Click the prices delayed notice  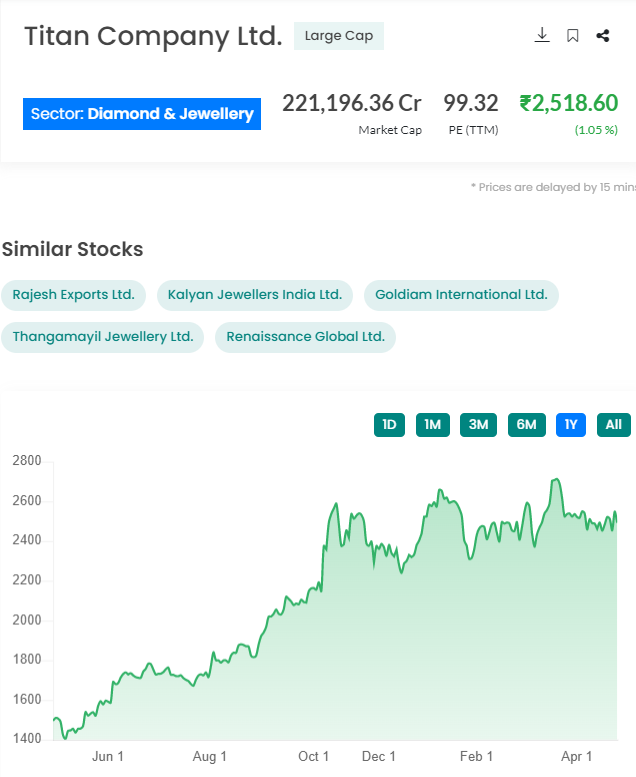point(553,187)
